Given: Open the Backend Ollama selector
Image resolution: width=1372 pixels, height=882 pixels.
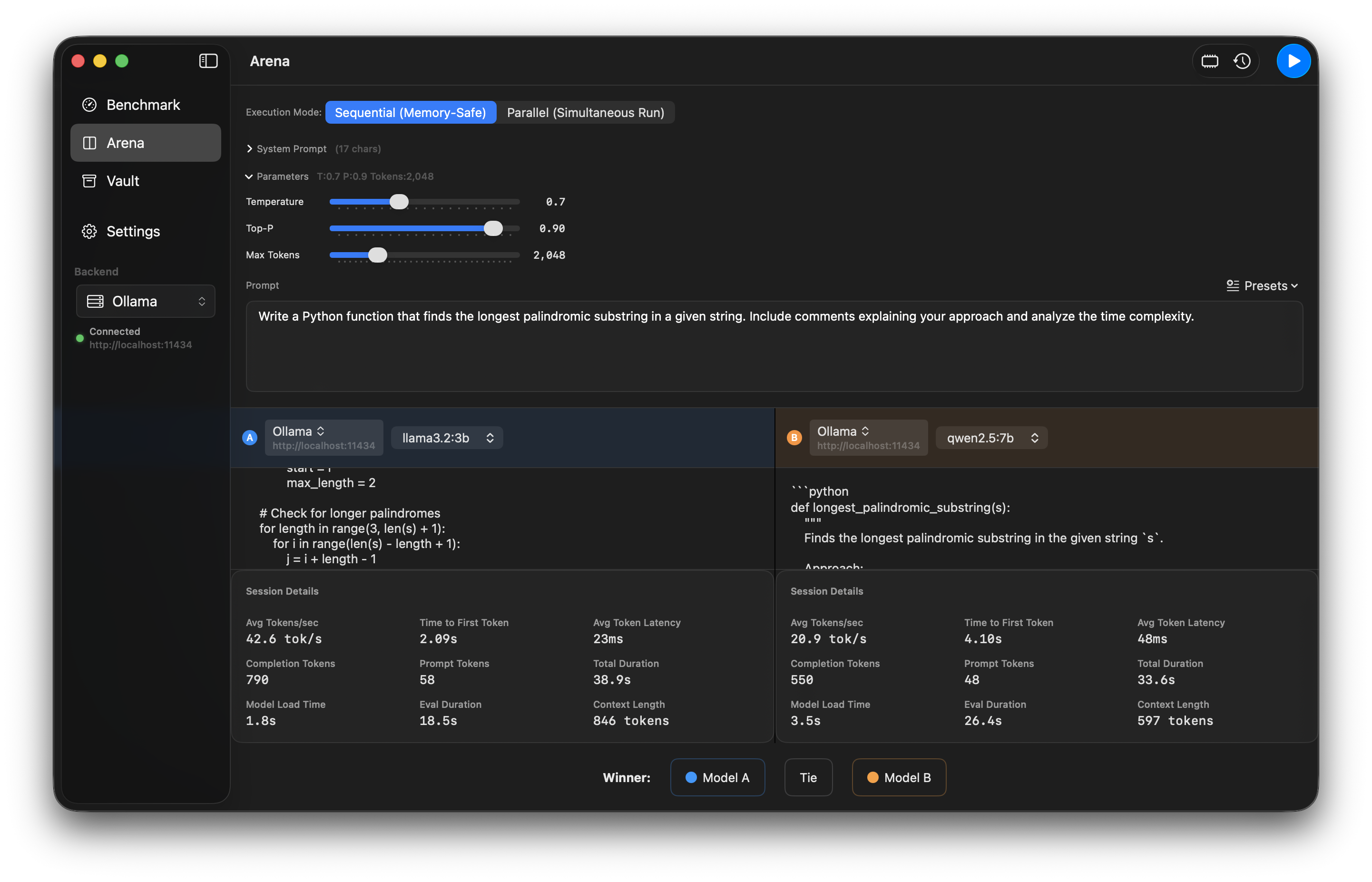Looking at the screenshot, I should 146,301.
